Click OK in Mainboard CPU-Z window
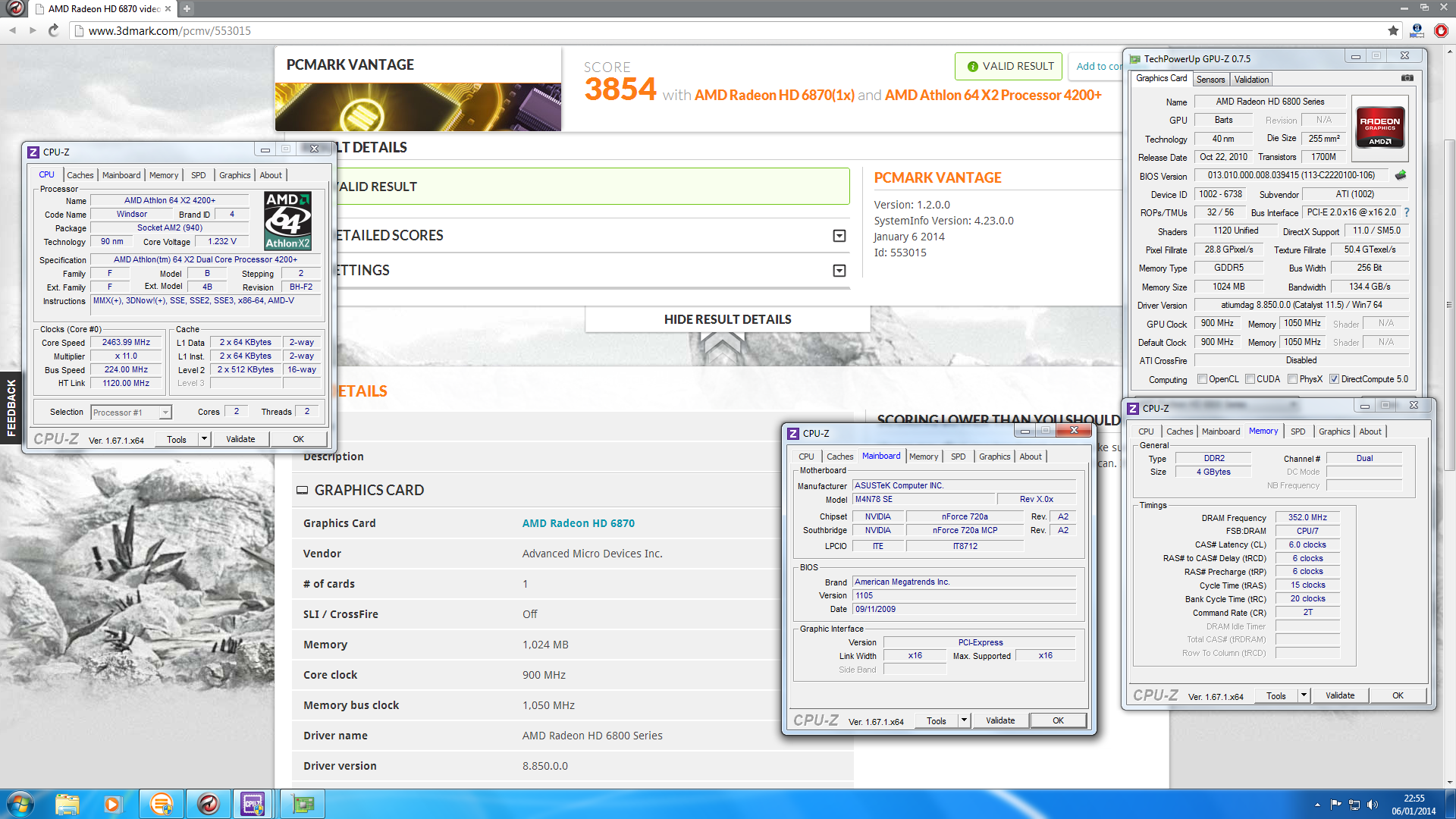 coord(1058,720)
